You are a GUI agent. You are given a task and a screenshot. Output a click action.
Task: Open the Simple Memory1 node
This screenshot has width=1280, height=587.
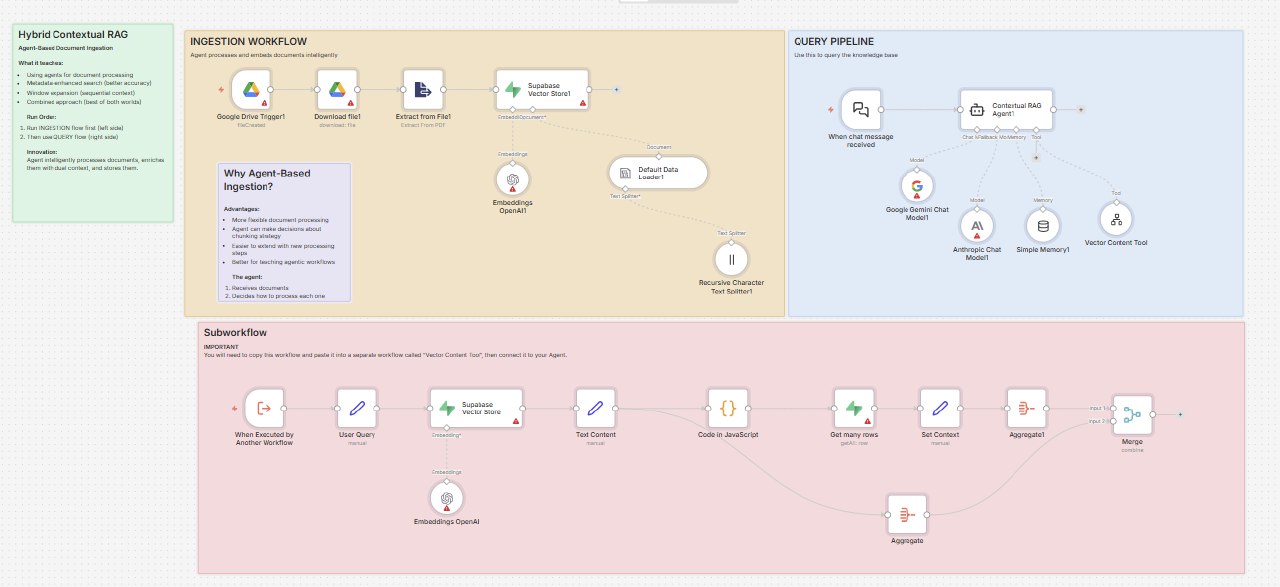[x=1041, y=227]
